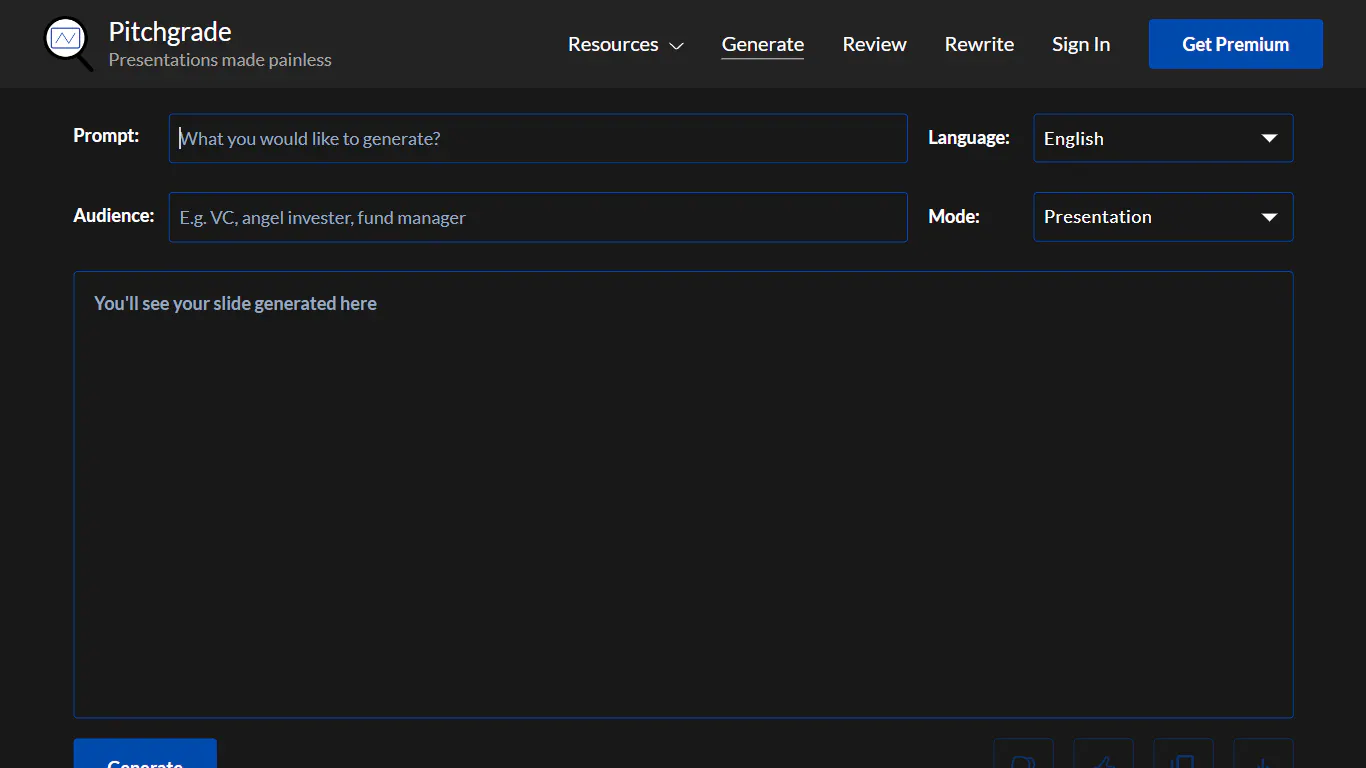Image resolution: width=1366 pixels, height=768 pixels.
Task: Click the Get Premium button
Action: 1235,44
